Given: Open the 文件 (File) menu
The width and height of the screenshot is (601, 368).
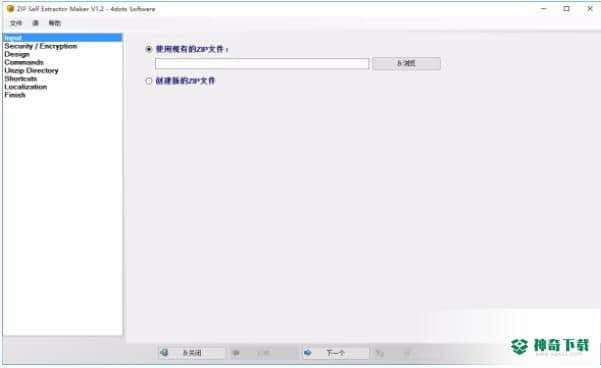Looking at the screenshot, I should pyautogui.click(x=16, y=23).
